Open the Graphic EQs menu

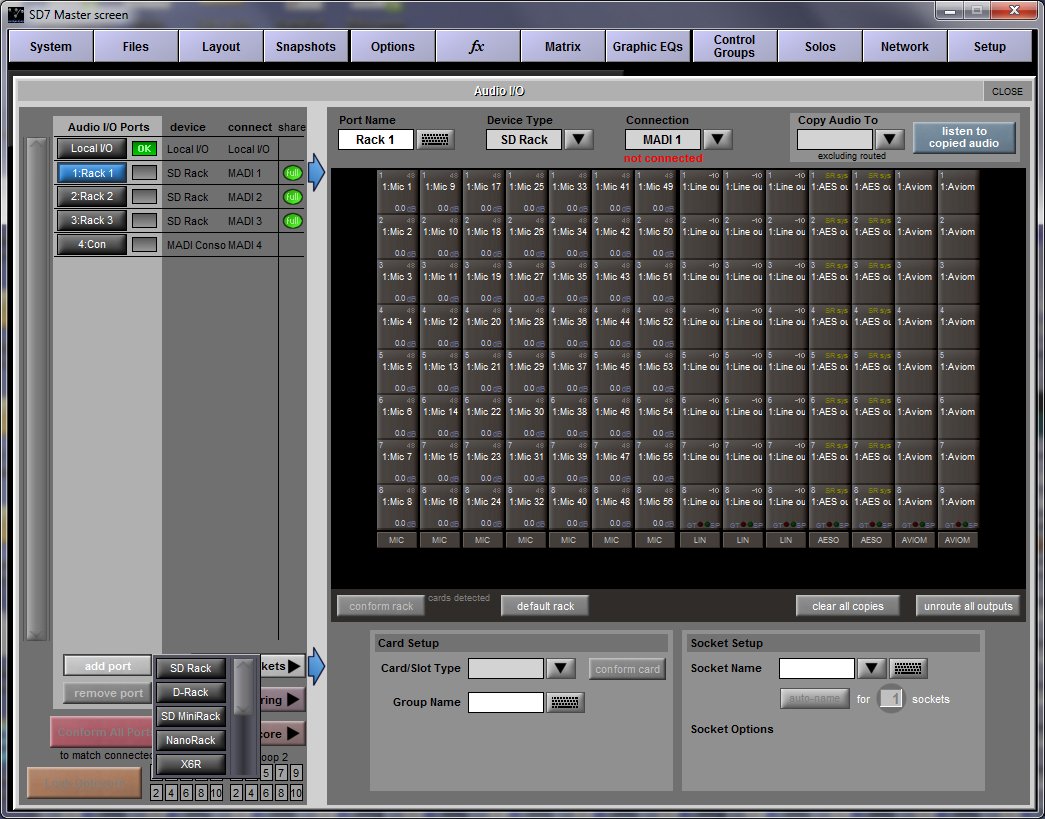point(648,47)
